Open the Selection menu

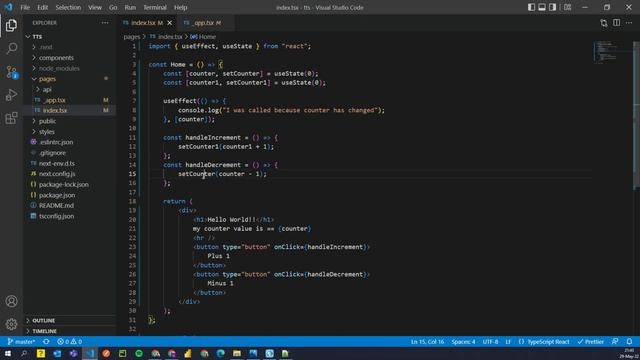[x=68, y=7]
